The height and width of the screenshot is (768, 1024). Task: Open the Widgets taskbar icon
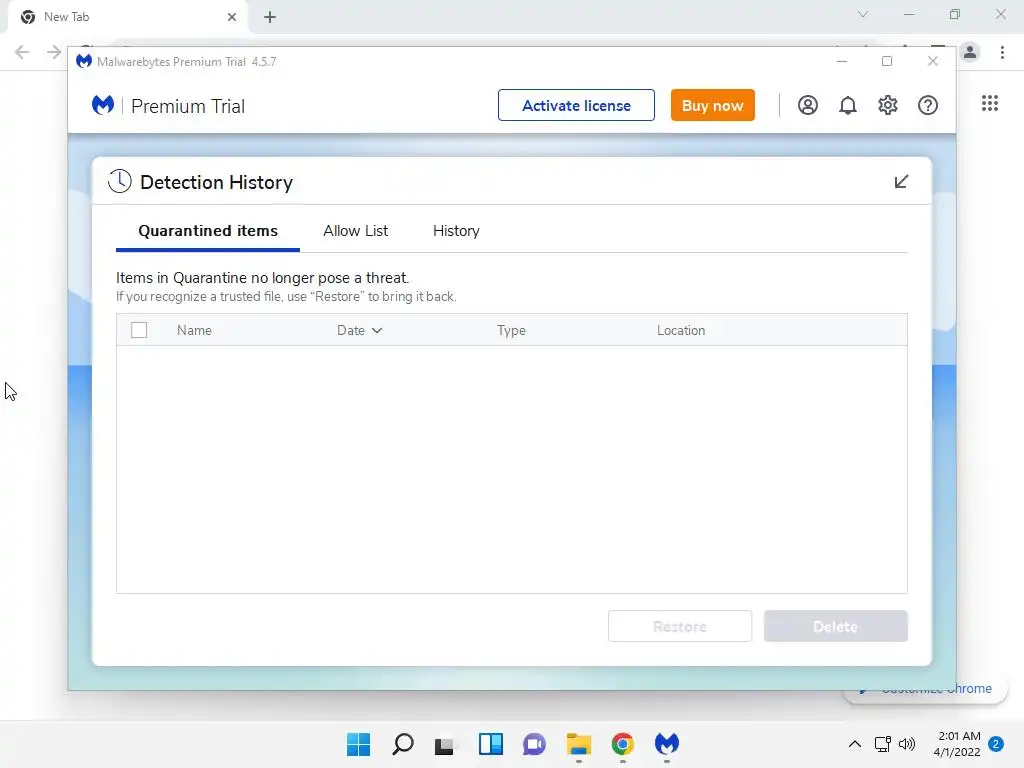coord(490,744)
